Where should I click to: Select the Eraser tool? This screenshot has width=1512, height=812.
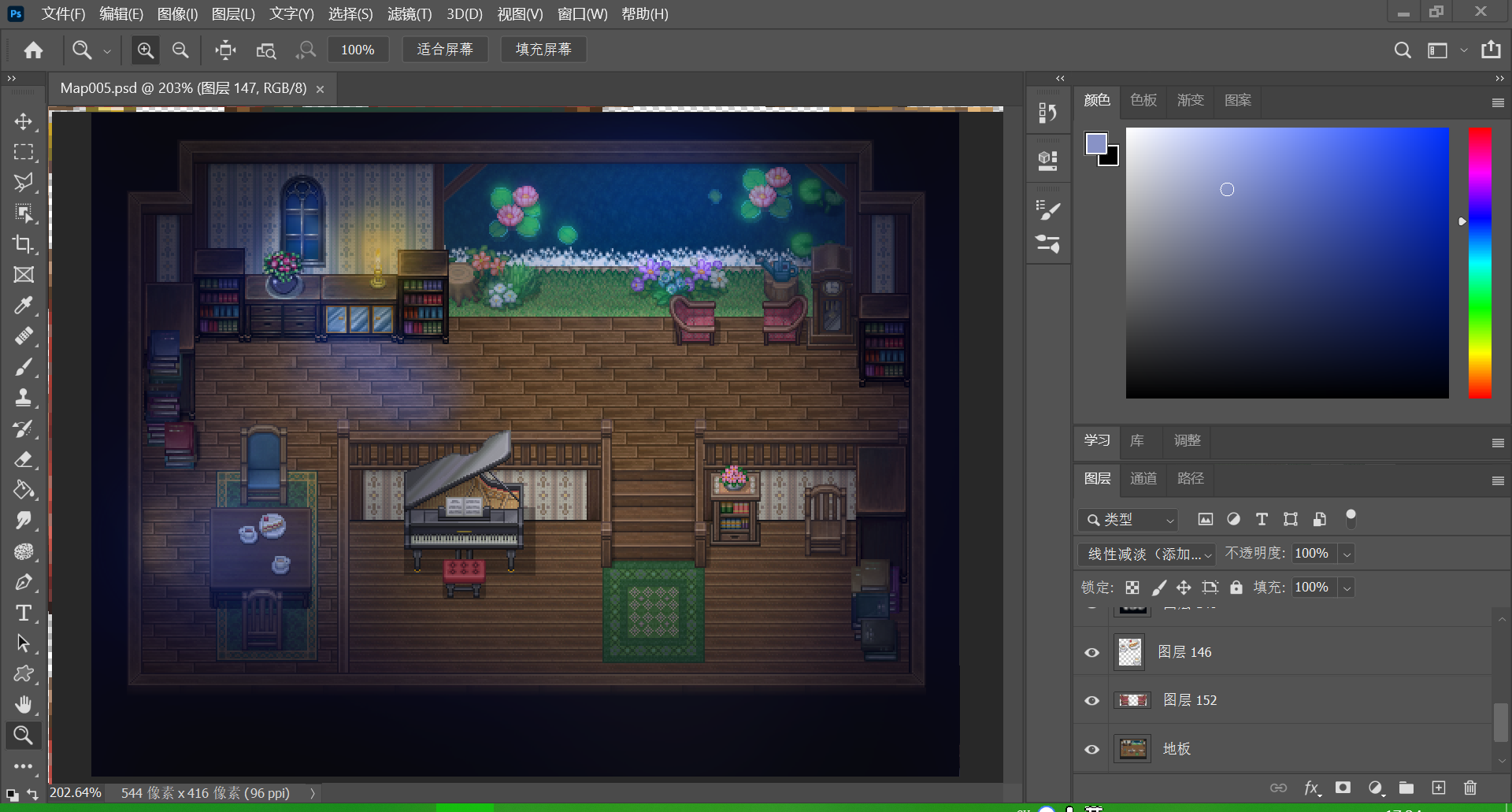pyautogui.click(x=24, y=459)
